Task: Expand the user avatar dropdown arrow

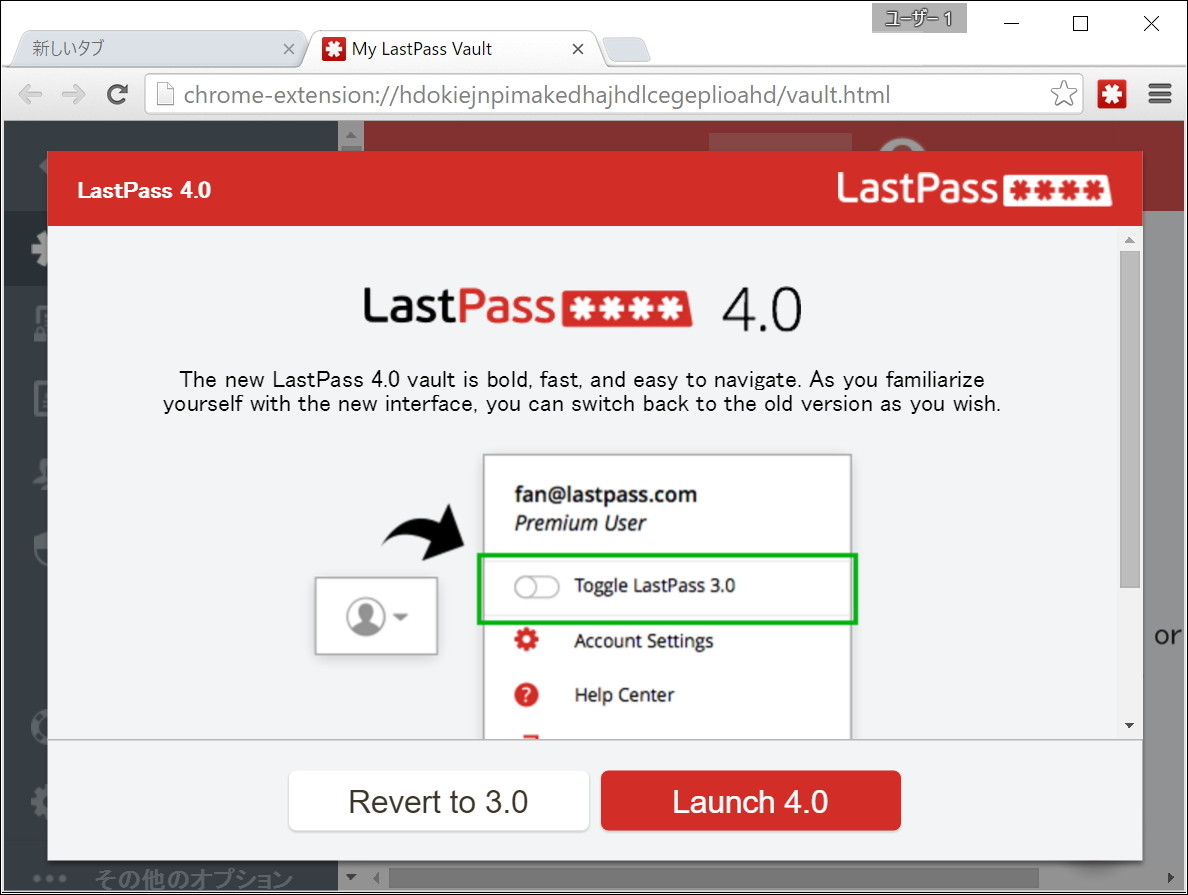Action: (402, 616)
